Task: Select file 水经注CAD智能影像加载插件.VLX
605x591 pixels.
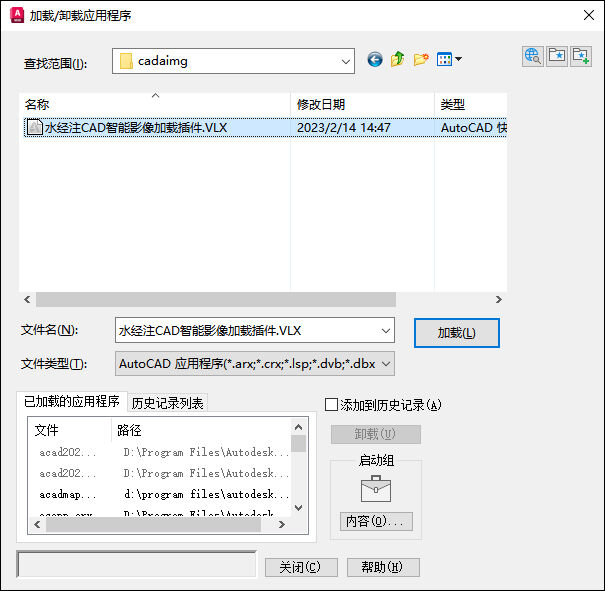Action: [x=136, y=127]
